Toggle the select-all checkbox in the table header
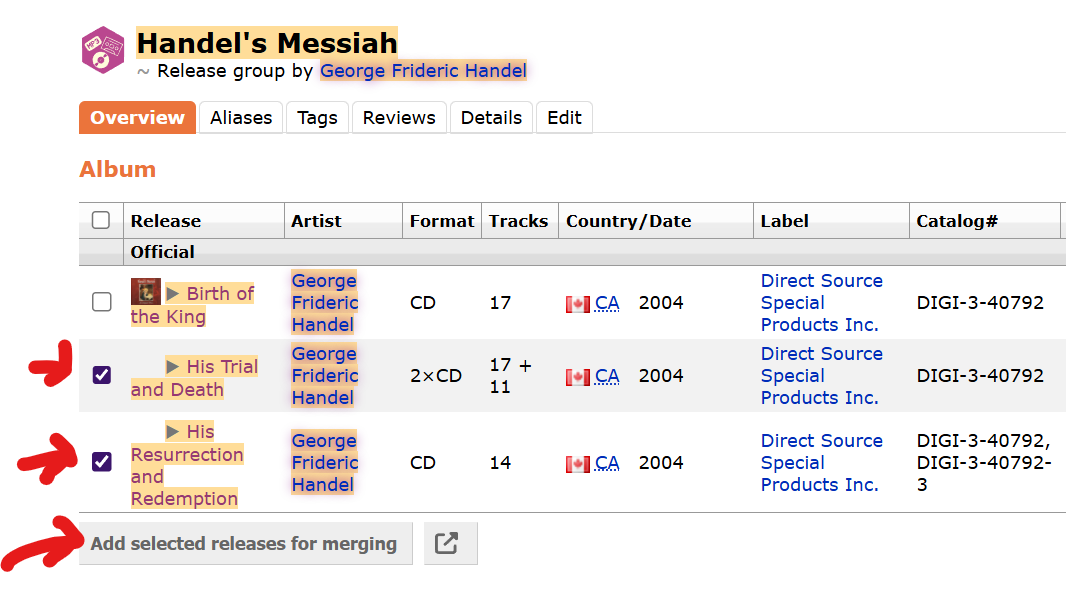The image size is (1071, 589). [x=101, y=220]
